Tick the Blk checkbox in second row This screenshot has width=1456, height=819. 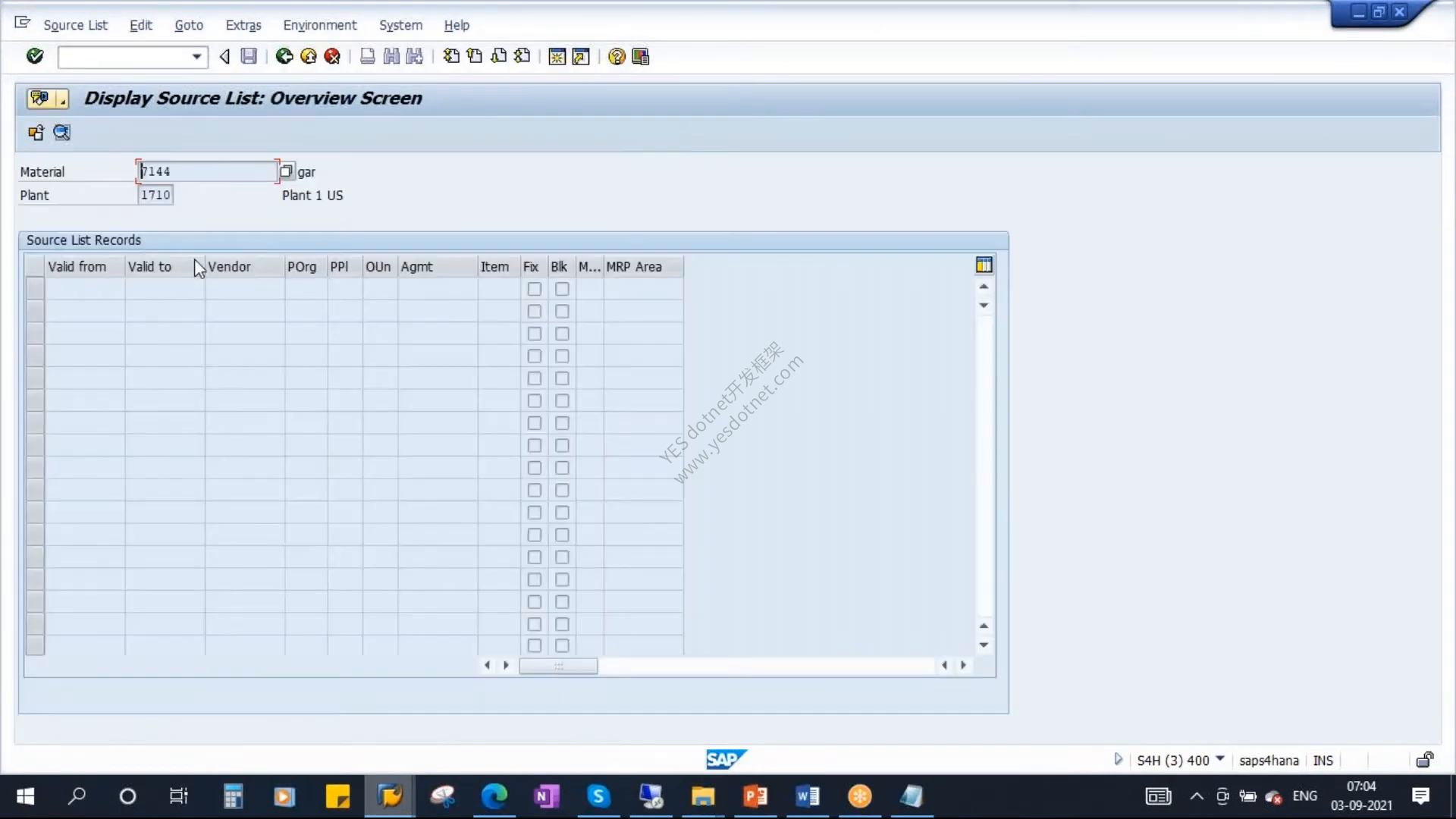click(562, 312)
